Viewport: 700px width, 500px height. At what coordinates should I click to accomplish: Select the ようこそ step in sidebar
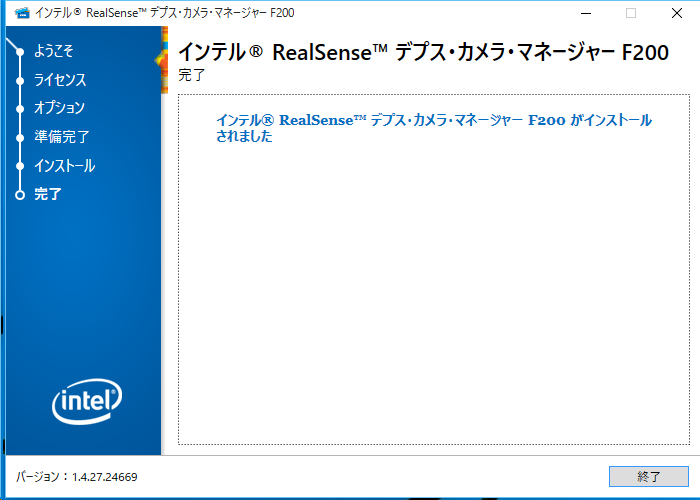tap(54, 51)
